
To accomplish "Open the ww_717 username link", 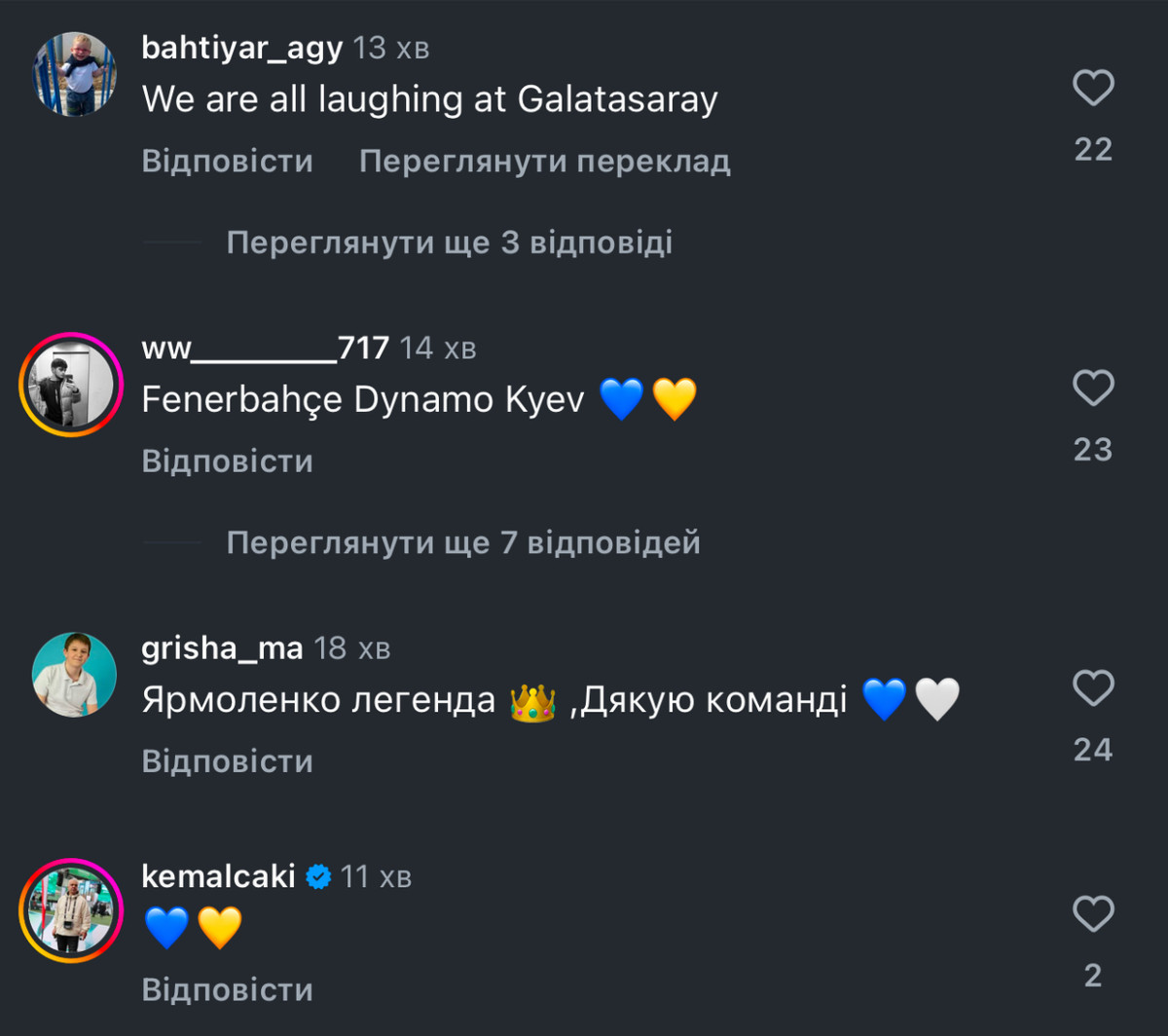I will click(x=265, y=348).
